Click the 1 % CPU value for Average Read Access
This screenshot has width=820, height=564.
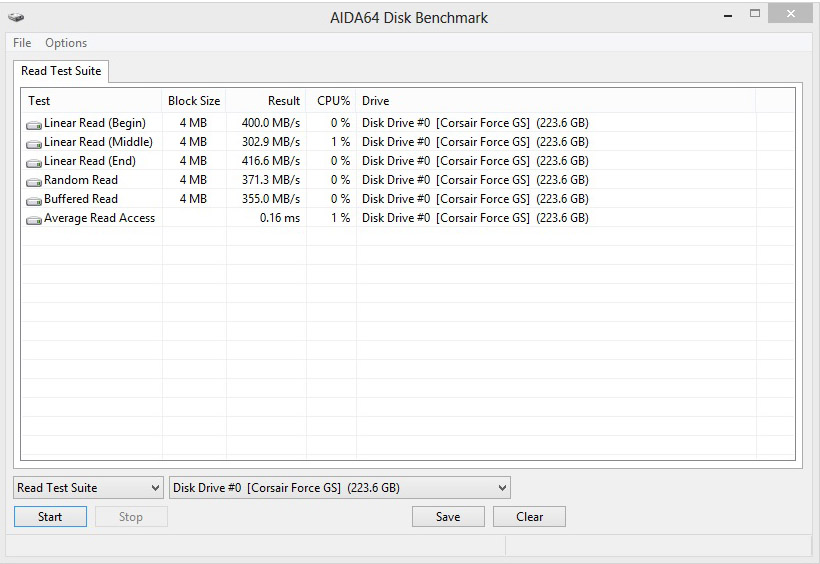pos(340,218)
